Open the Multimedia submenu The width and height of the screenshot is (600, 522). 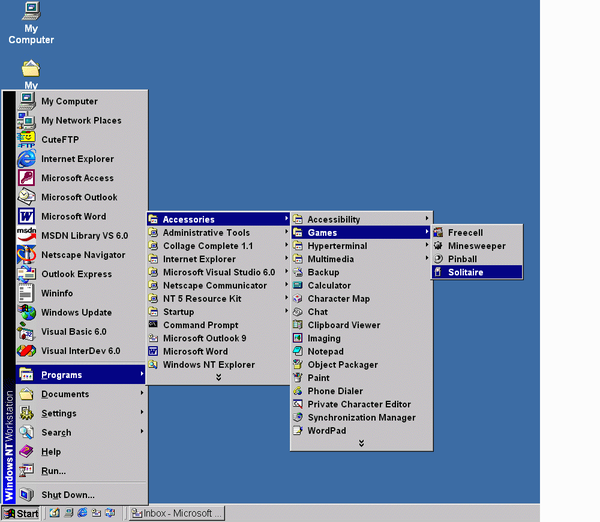pos(330,259)
